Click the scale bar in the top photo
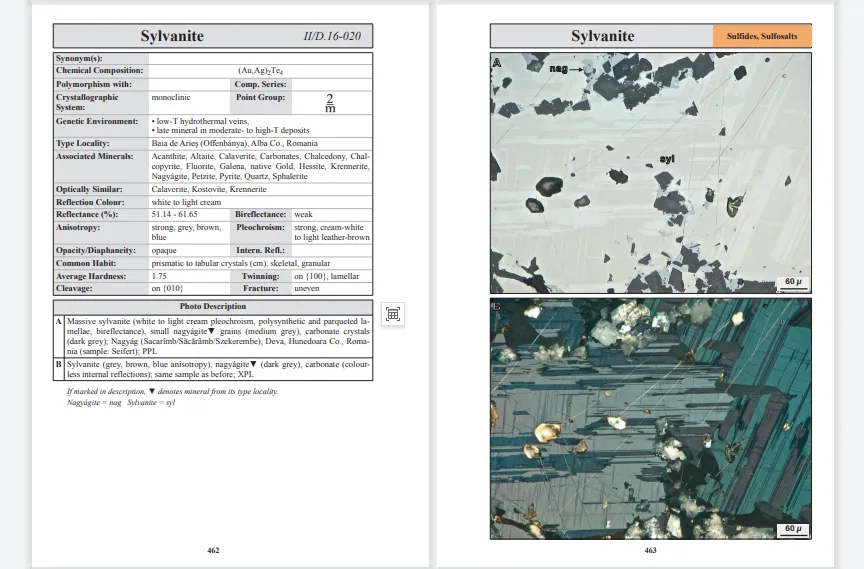The width and height of the screenshot is (864, 569). [791, 283]
